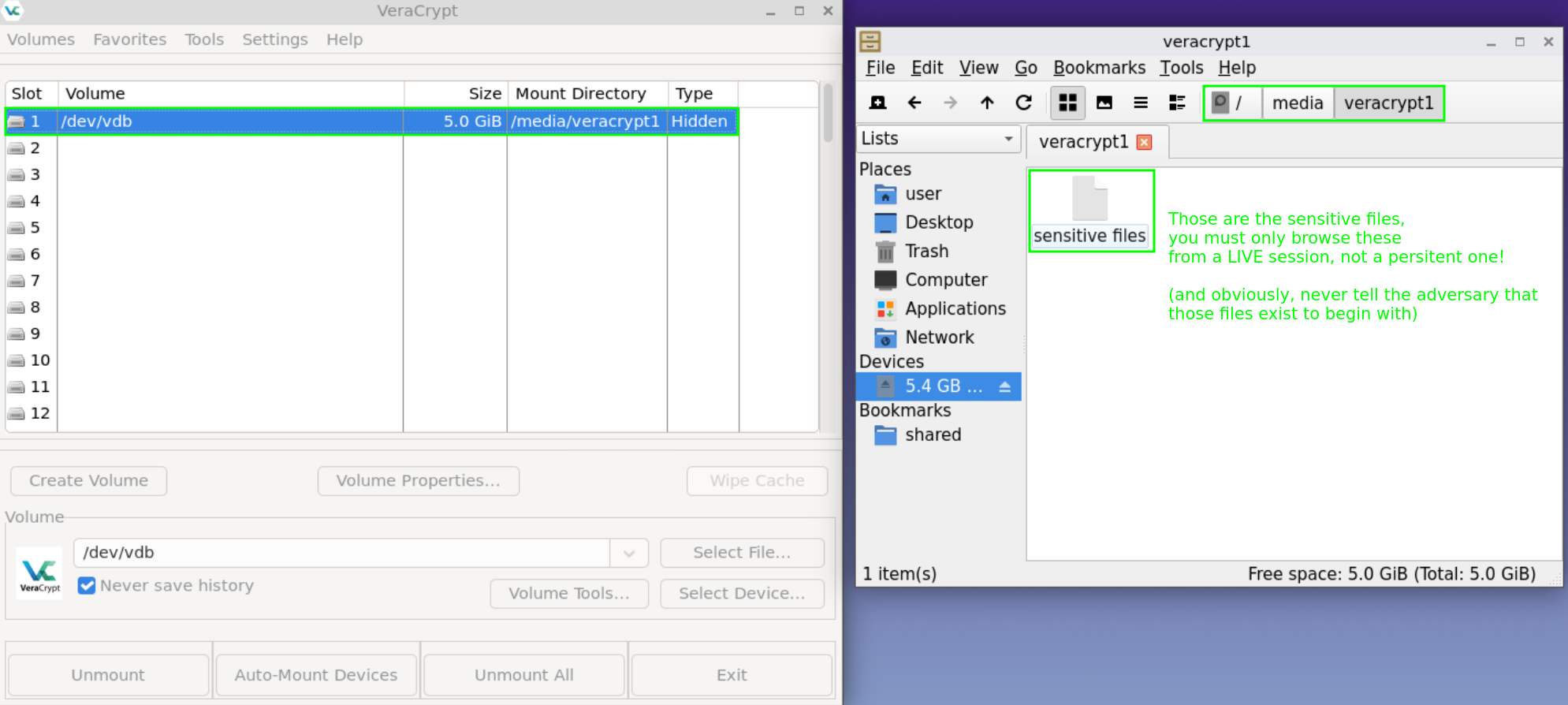Select the 5.4 GB device entry
Screen dimensions: 1568x705
[x=939, y=386]
